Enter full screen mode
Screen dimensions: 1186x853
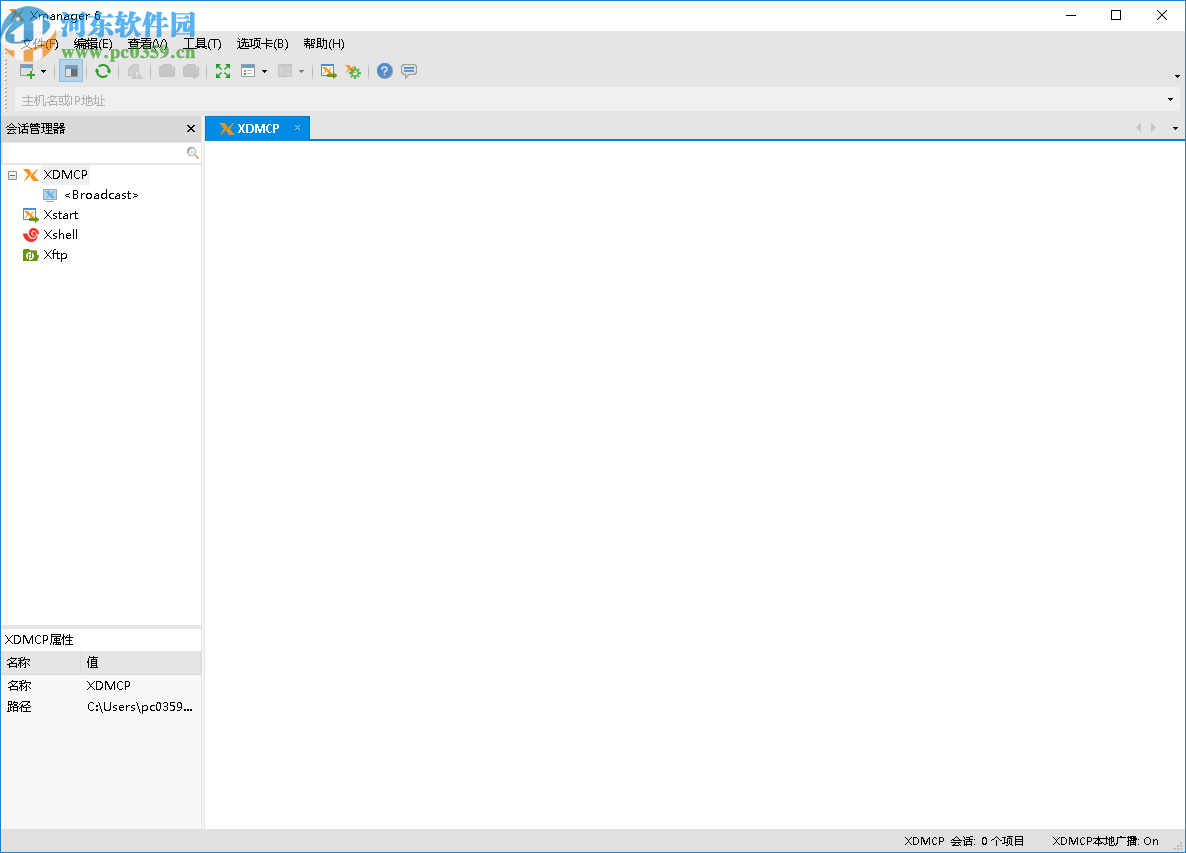point(222,71)
